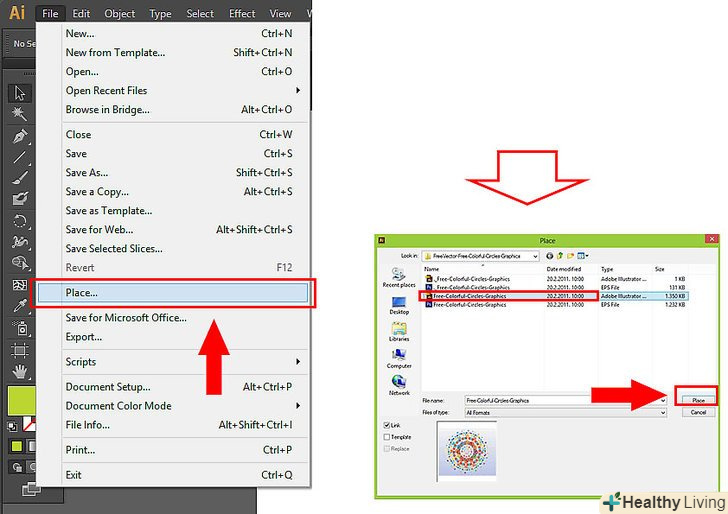Open the Select menu
Screen dimensions: 728x514
click(x=200, y=13)
